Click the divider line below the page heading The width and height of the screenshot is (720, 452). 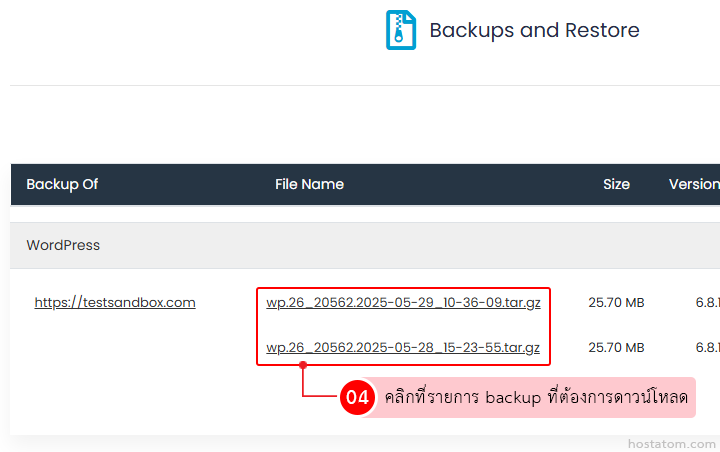coord(360,85)
